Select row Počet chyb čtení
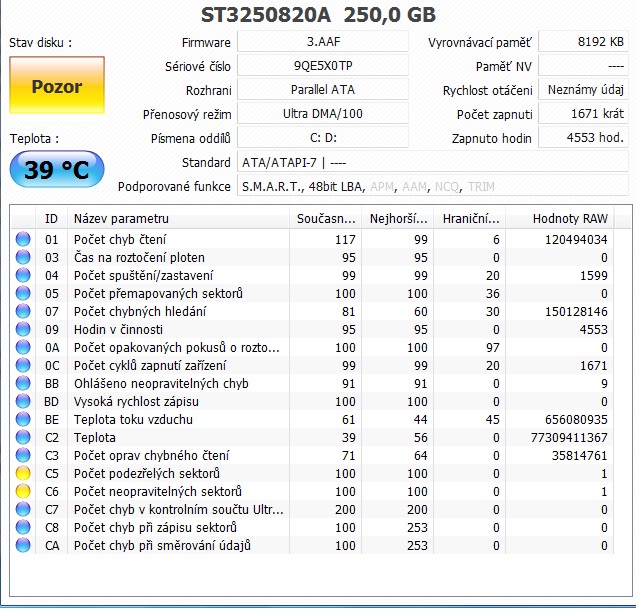The height and width of the screenshot is (609, 640). 312,239
